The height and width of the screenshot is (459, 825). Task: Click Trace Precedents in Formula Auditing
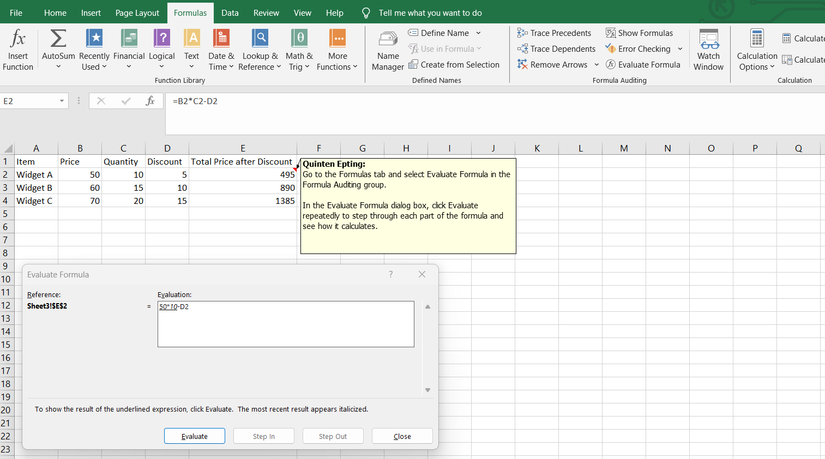pos(554,33)
